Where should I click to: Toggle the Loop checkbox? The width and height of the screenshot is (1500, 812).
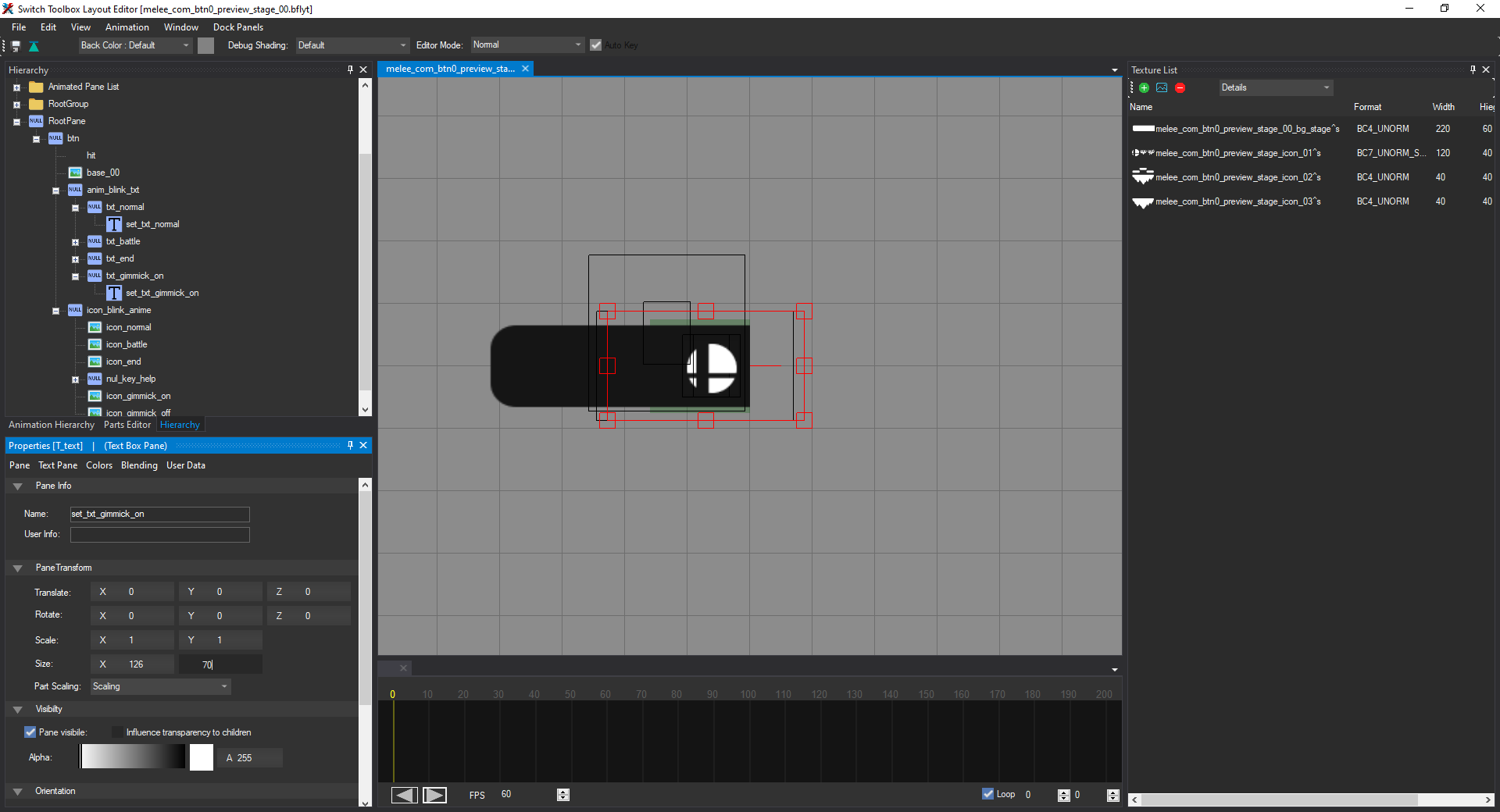pos(988,794)
